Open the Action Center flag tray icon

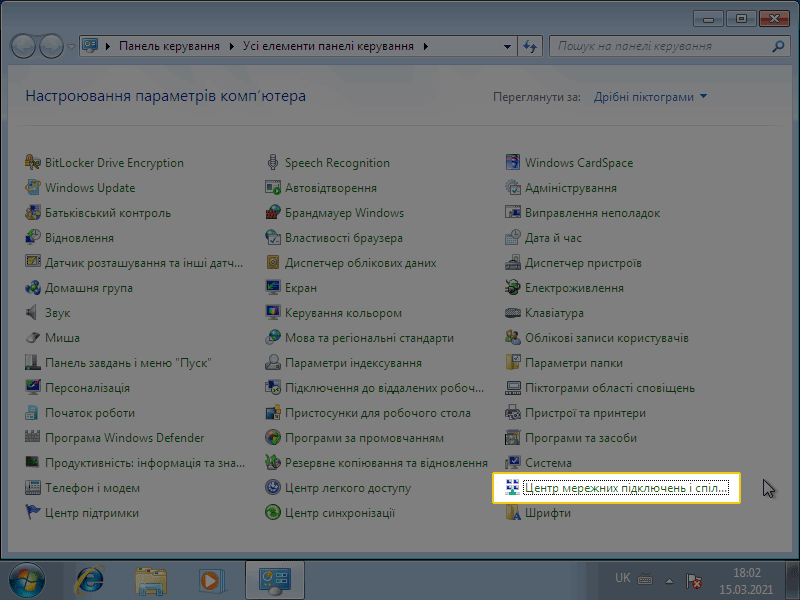pos(693,581)
